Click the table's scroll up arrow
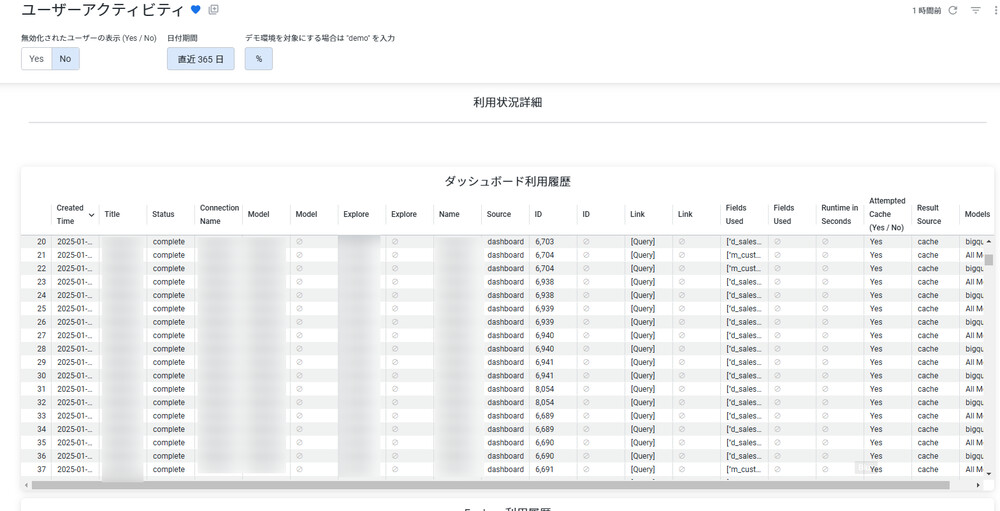Screen dimensions: 1000x511 989,242
